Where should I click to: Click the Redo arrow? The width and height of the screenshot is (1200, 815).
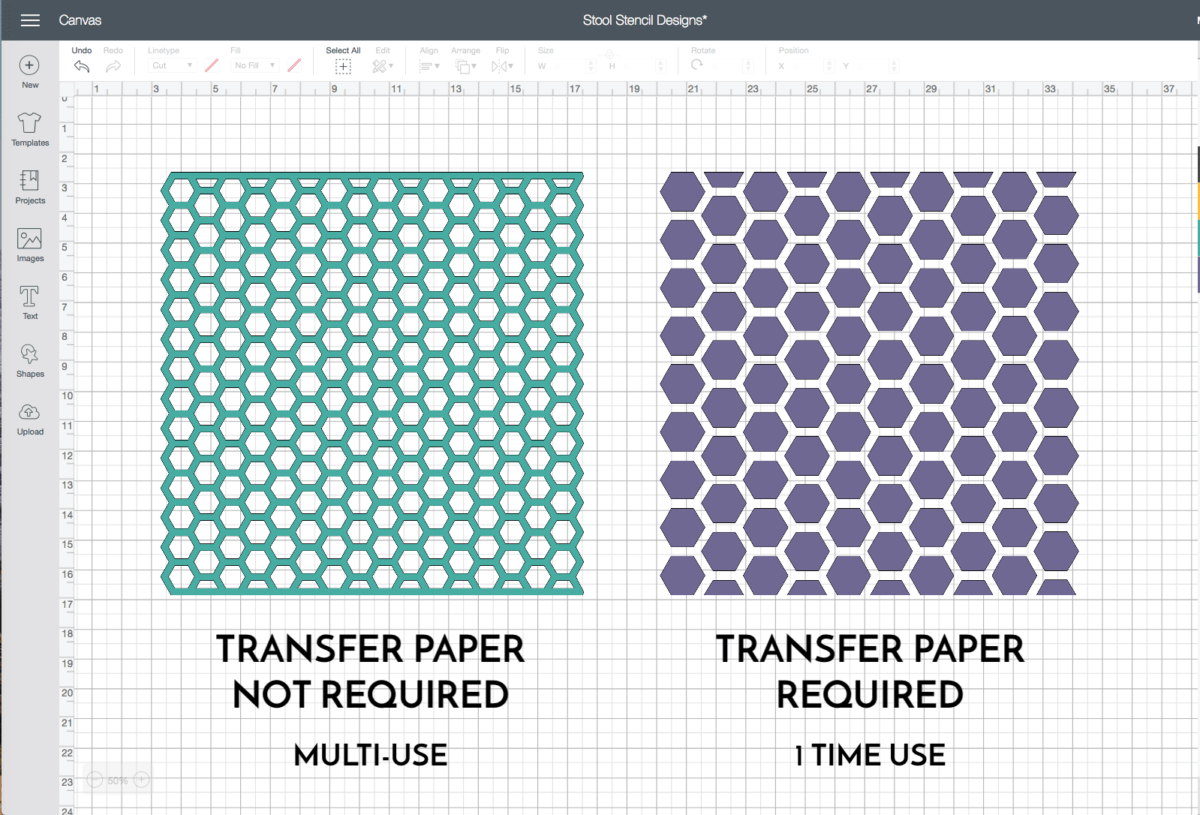tap(114, 64)
